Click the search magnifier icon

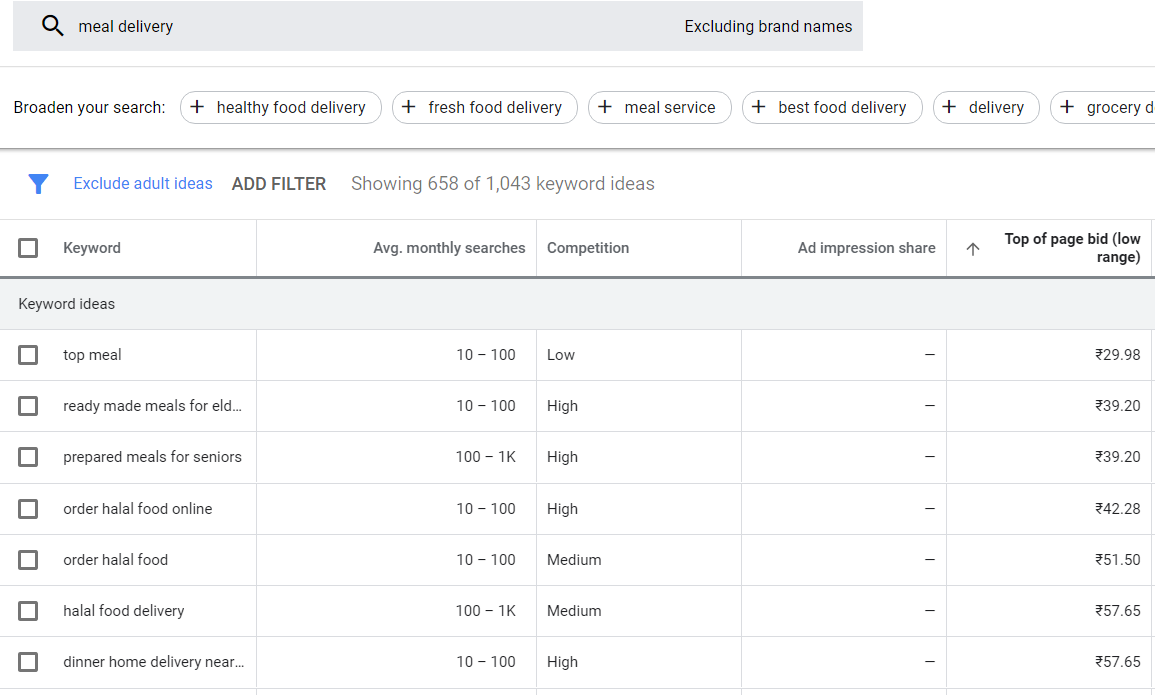click(52, 27)
